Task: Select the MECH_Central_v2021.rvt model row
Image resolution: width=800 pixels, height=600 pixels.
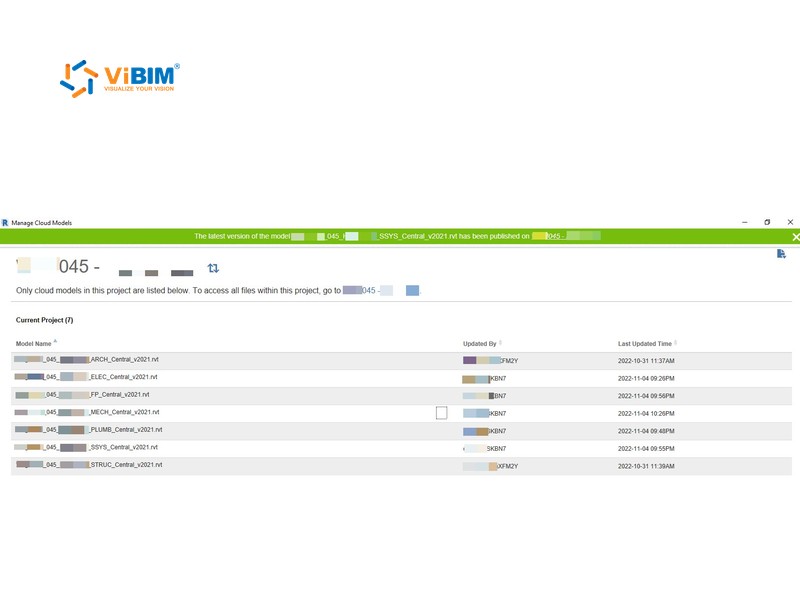Action: pyautogui.click(x=402, y=413)
